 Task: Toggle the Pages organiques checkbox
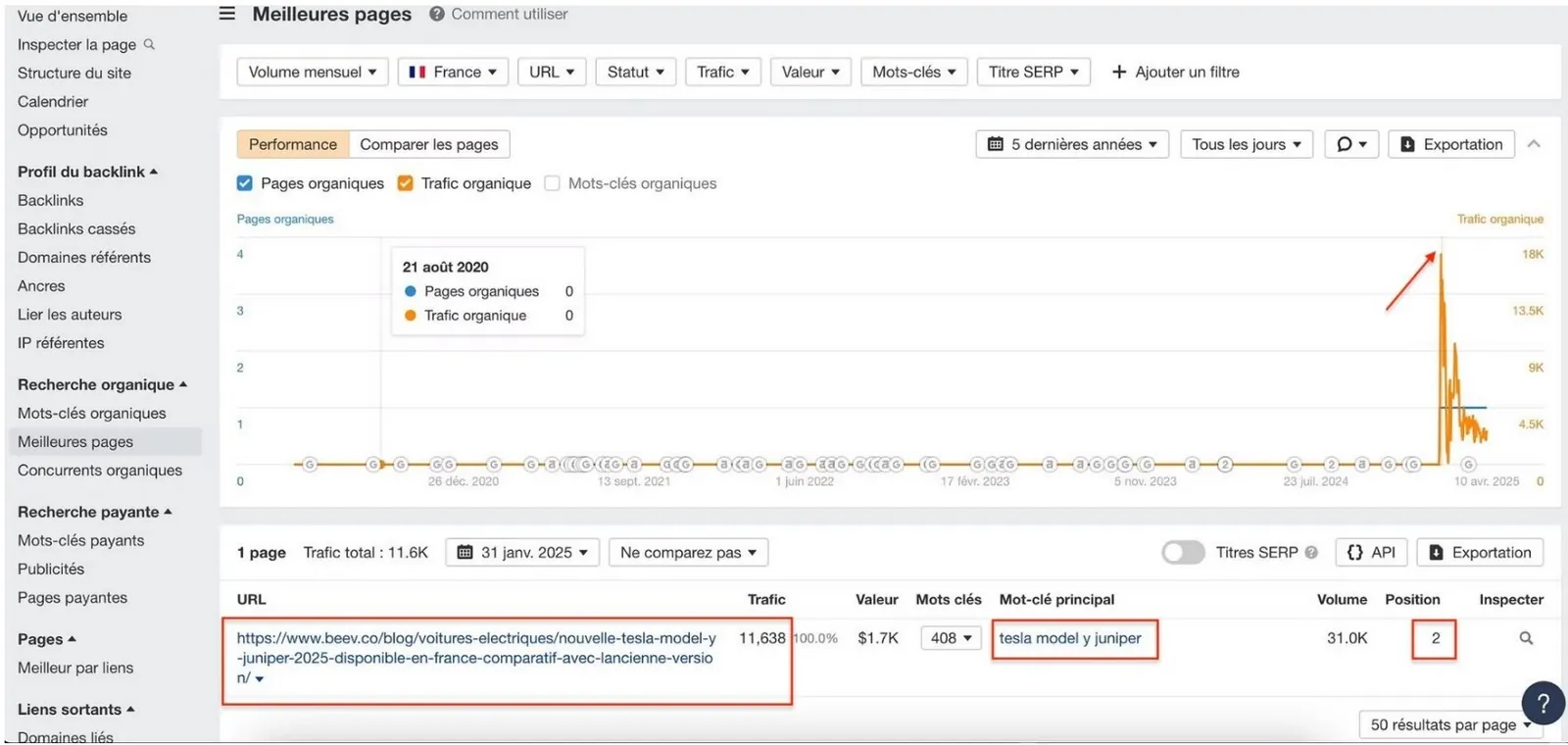245,183
